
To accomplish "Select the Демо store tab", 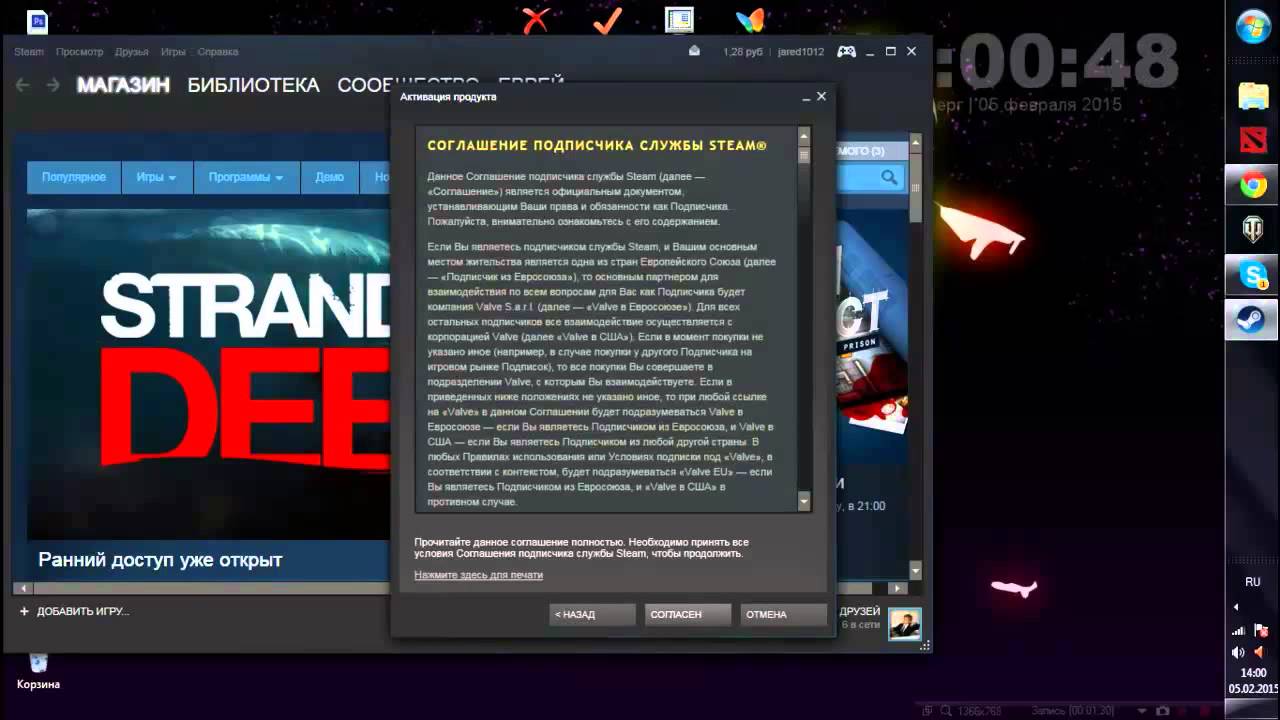I will point(329,177).
